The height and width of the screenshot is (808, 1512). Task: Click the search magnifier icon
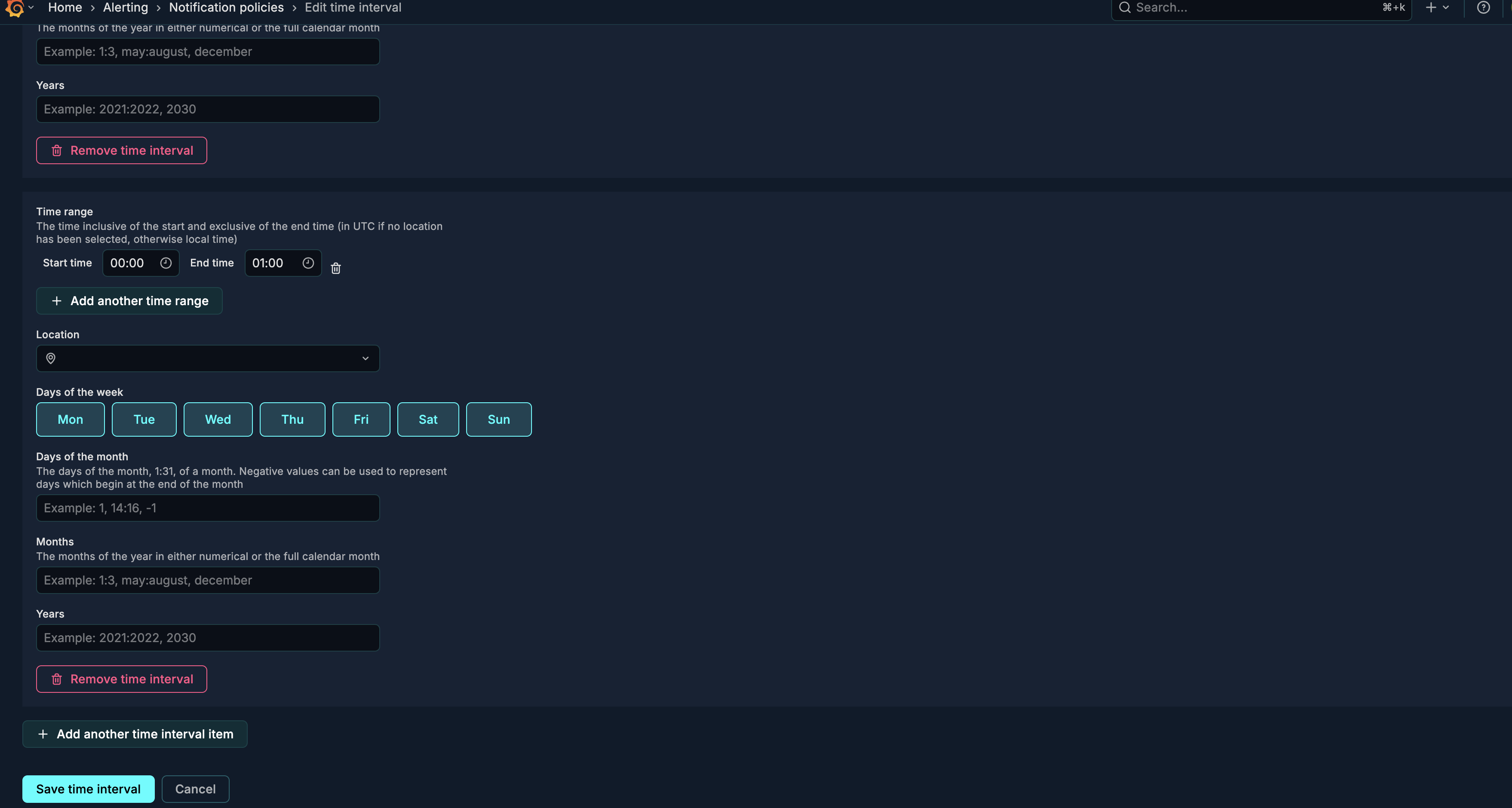(1125, 8)
